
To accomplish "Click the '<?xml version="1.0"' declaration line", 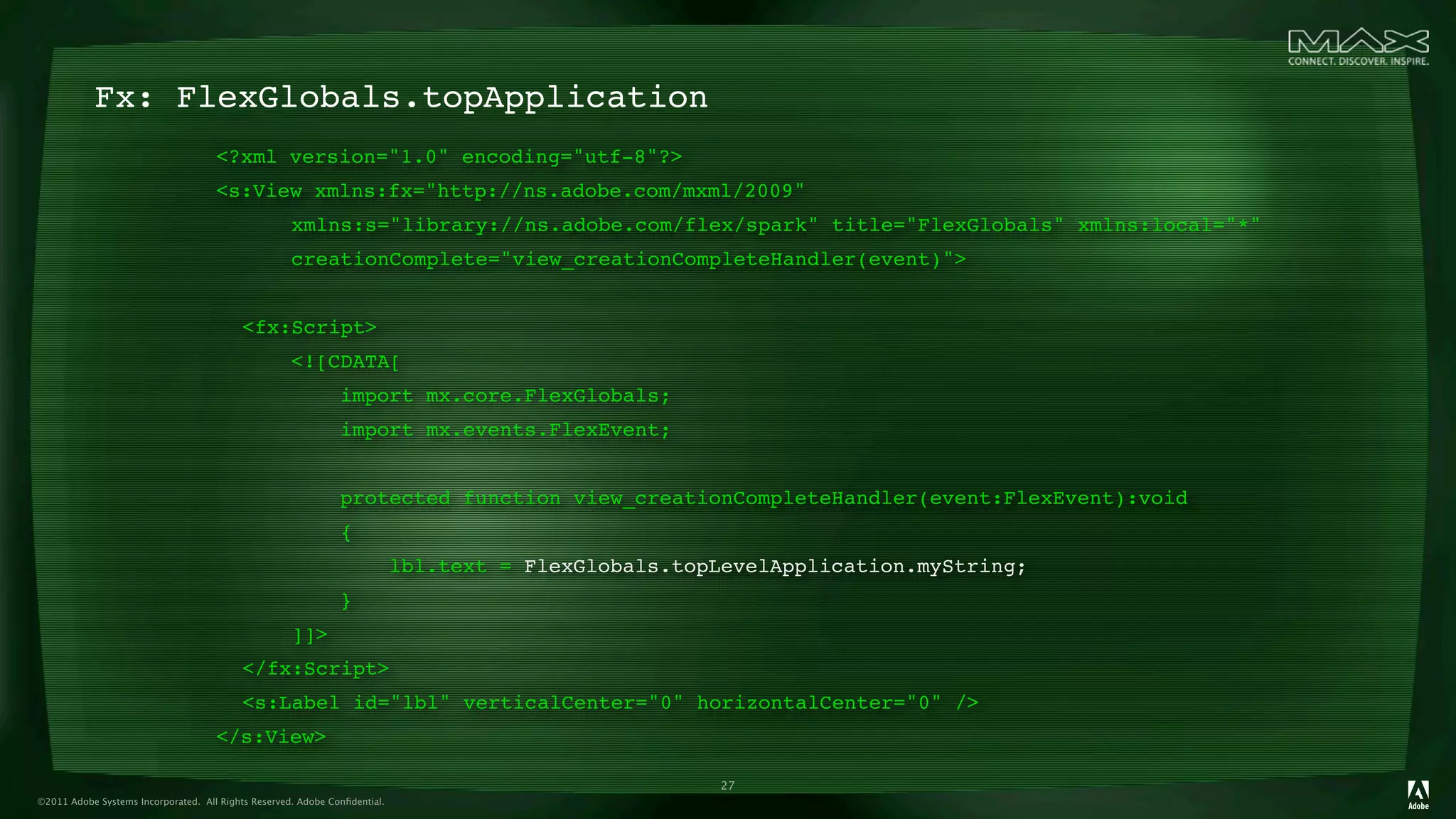I will point(449,157).
